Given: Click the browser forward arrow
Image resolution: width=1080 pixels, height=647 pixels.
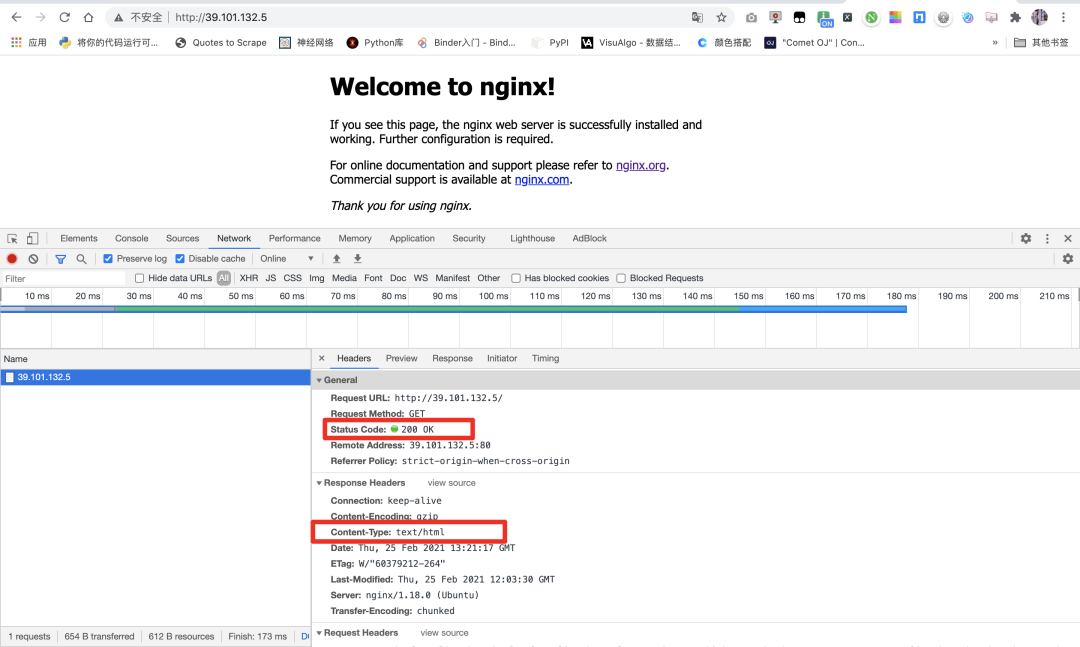Looking at the screenshot, I should pyautogui.click(x=40, y=17).
